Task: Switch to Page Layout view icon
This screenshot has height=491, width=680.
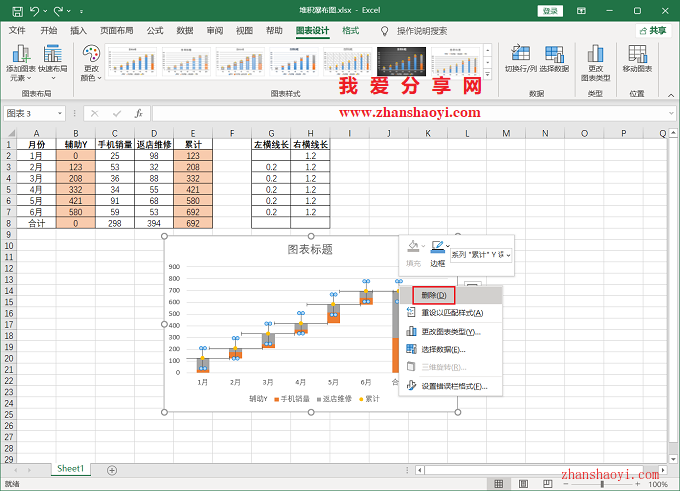Action: click(x=523, y=484)
